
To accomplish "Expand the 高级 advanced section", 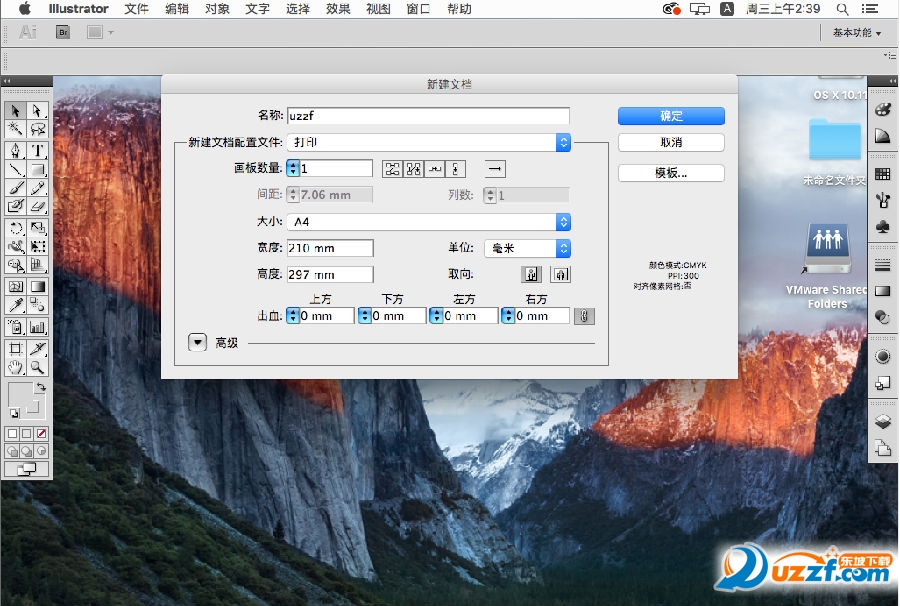I will pyautogui.click(x=198, y=342).
